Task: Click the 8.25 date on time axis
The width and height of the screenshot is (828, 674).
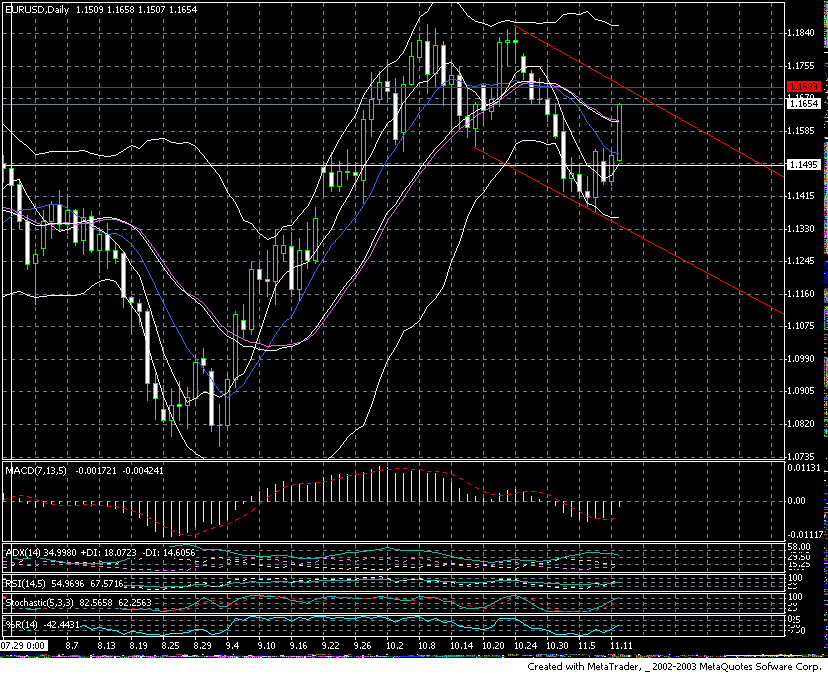Action: point(171,645)
